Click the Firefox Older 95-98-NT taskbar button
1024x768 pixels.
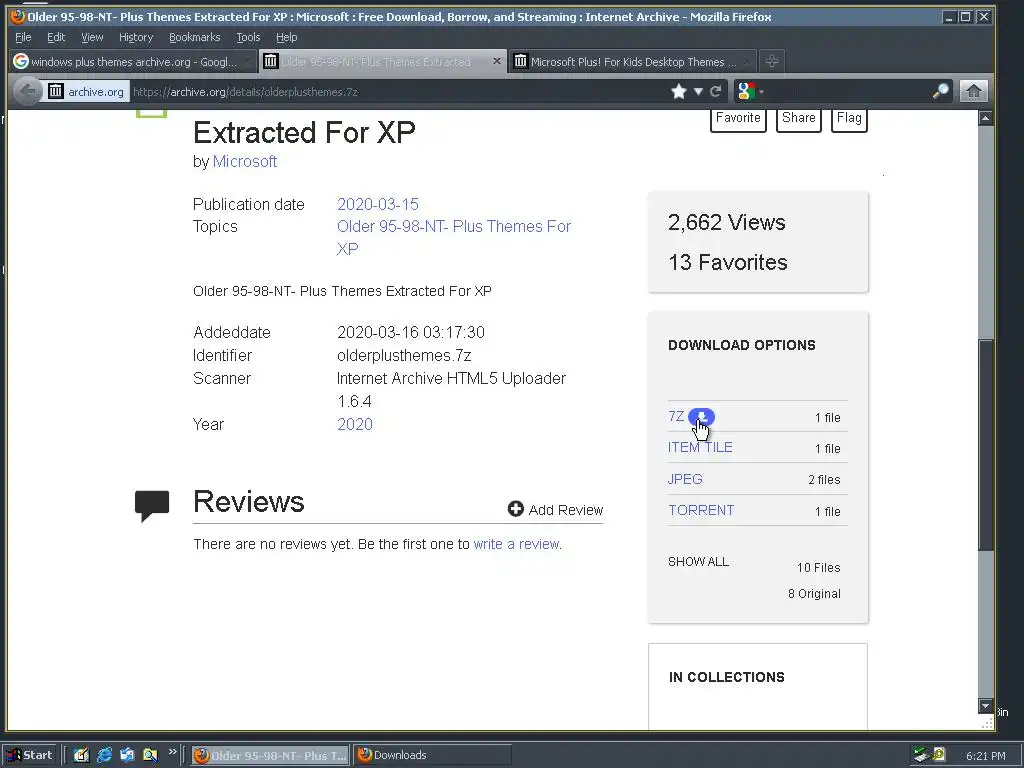click(x=271, y=755)
